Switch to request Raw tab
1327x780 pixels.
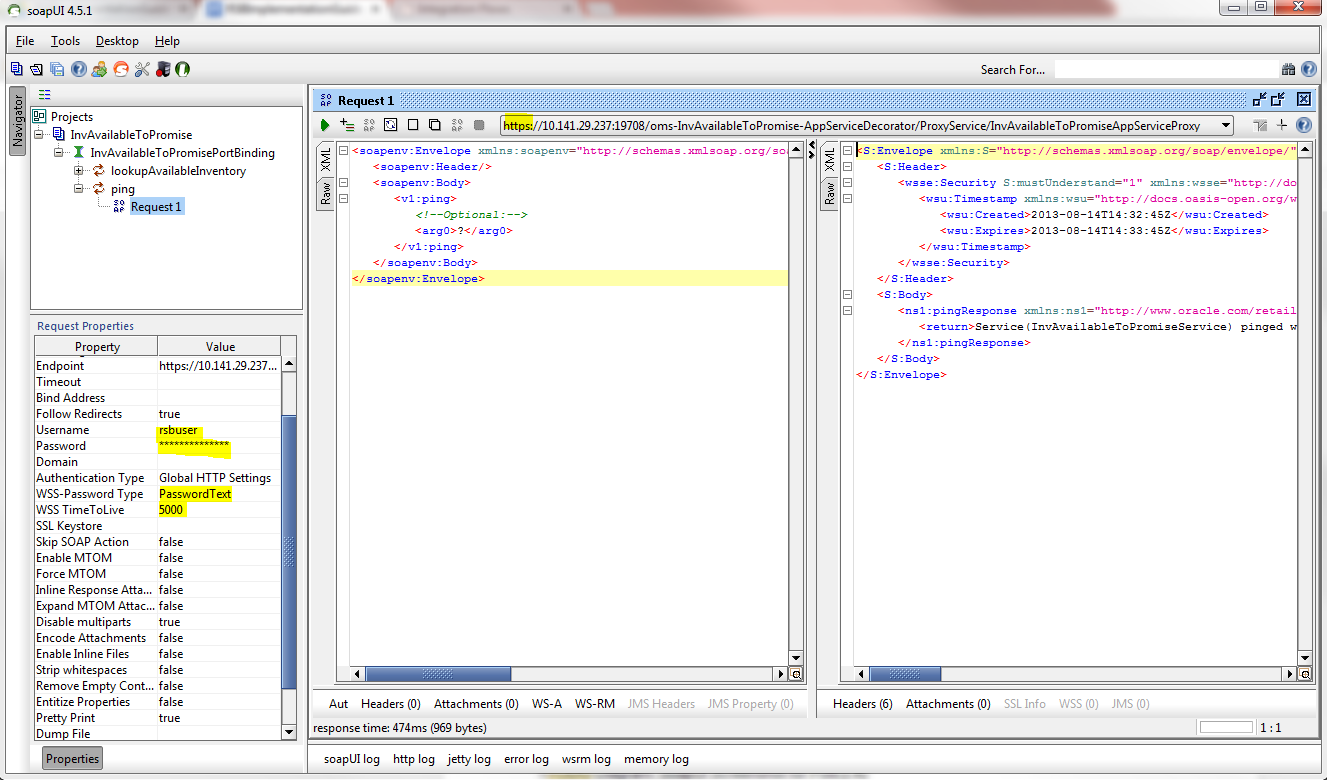325,194
